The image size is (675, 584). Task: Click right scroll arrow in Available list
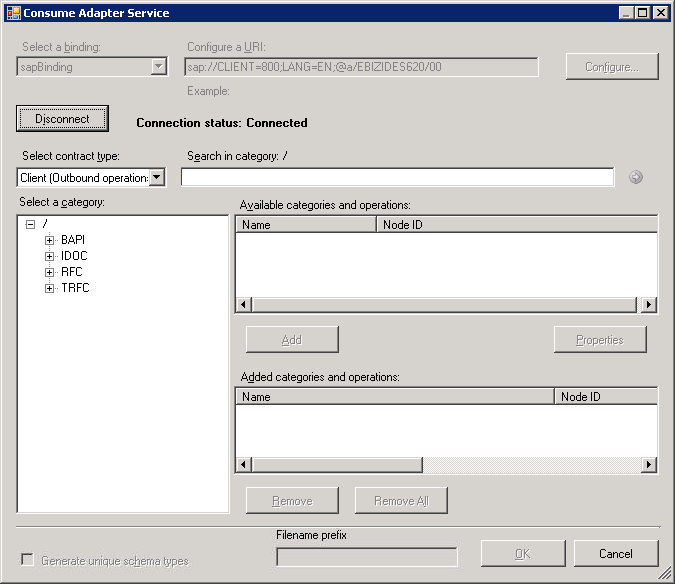[x=649, y=304]
